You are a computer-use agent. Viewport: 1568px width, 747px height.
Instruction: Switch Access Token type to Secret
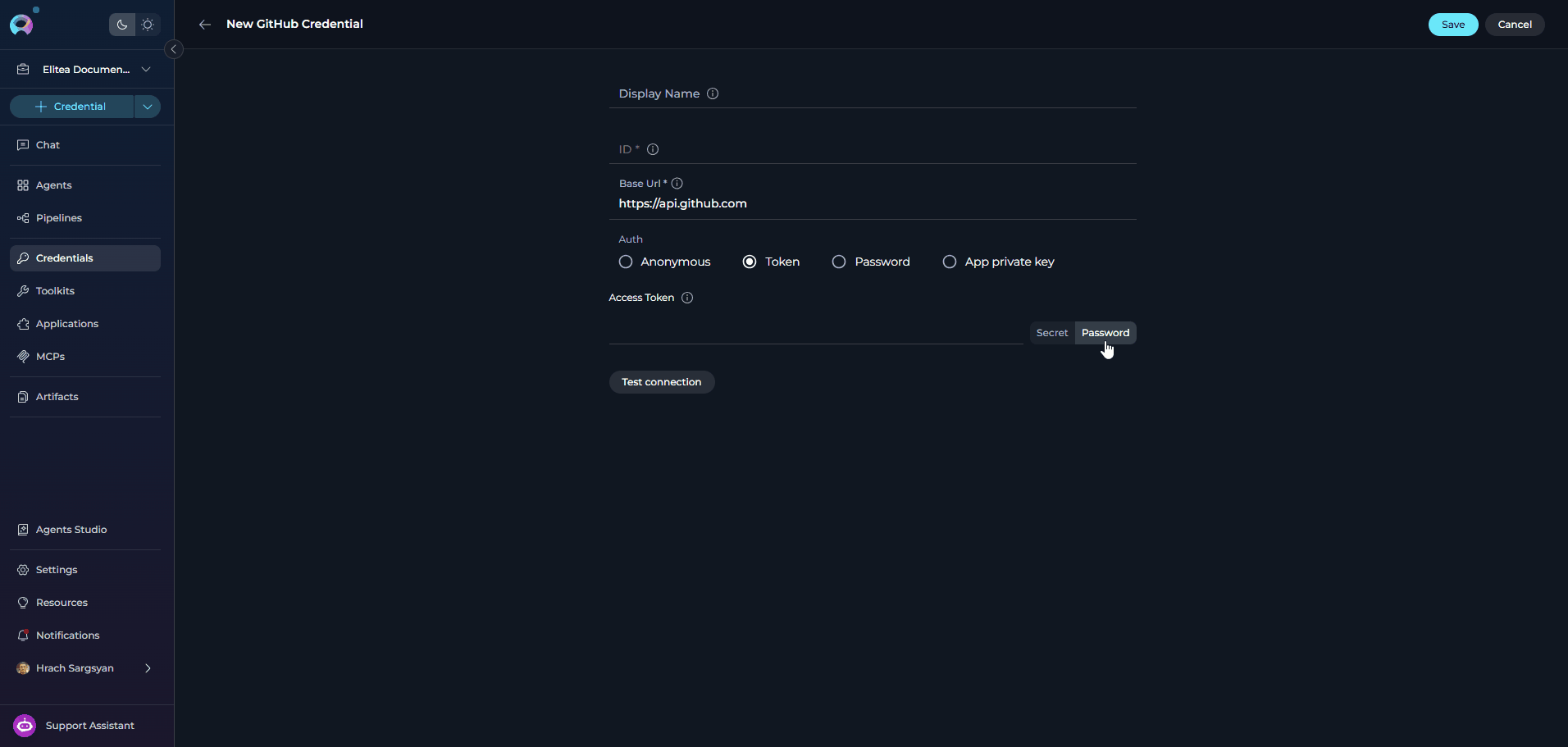click(1052, 333)
